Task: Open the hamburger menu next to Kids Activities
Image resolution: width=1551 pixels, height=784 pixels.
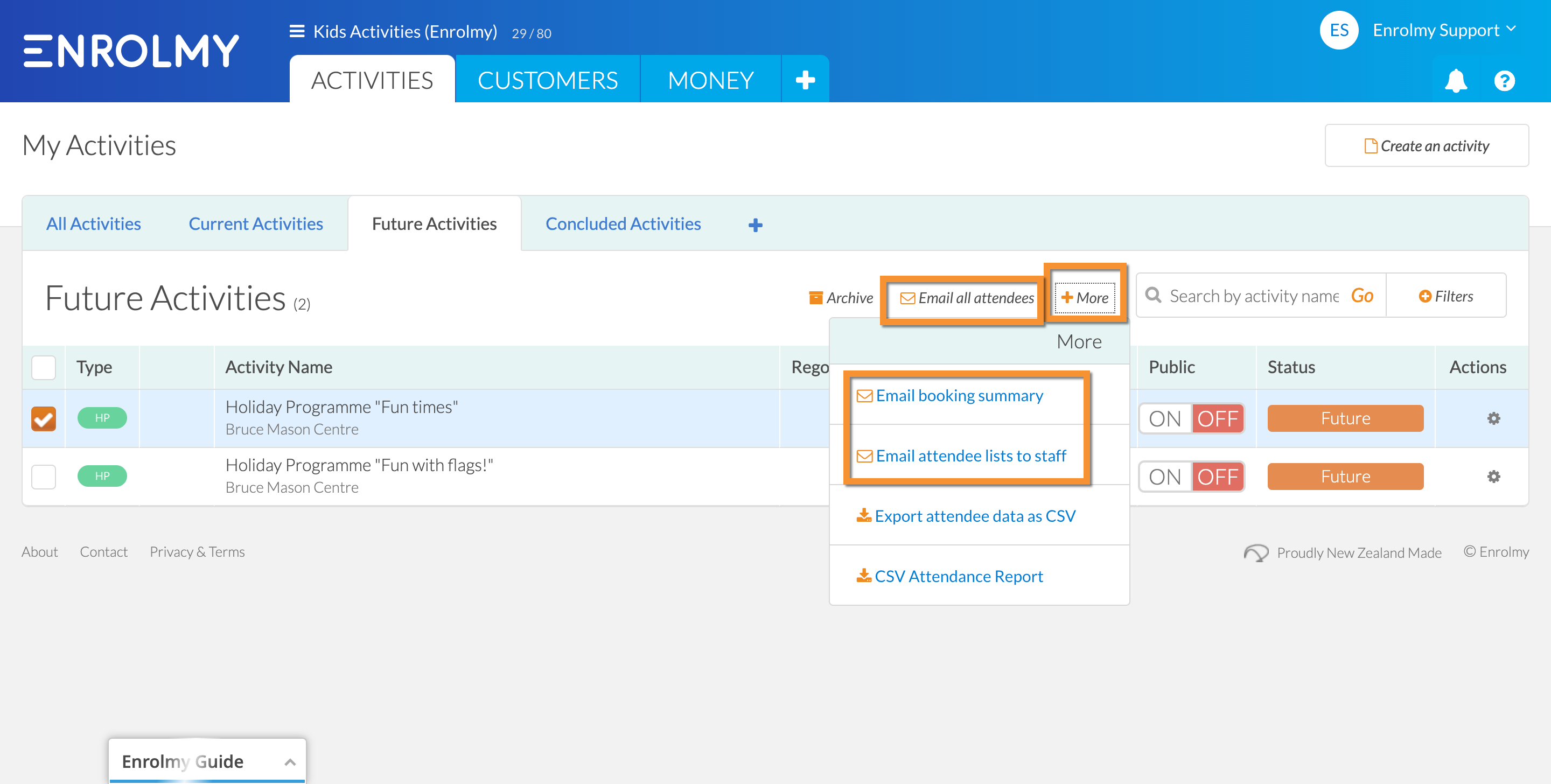Action: (296, 31)
